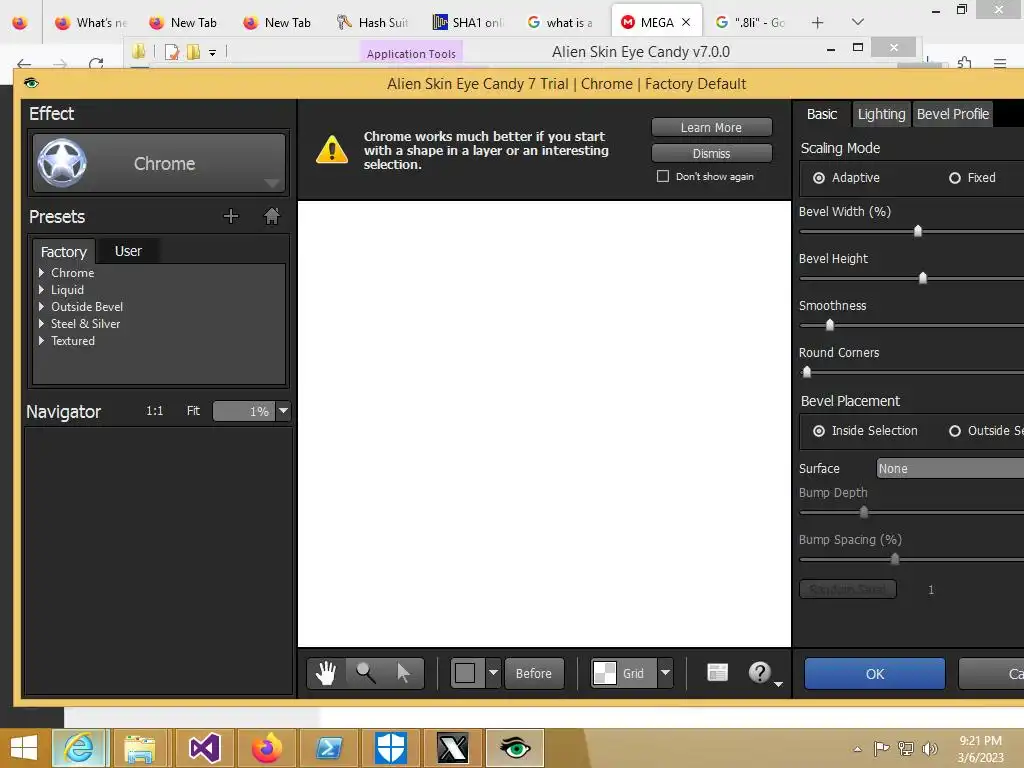Select the arrow pointer tool
This screenshot has height=768, width=1024.
(404, 673)
